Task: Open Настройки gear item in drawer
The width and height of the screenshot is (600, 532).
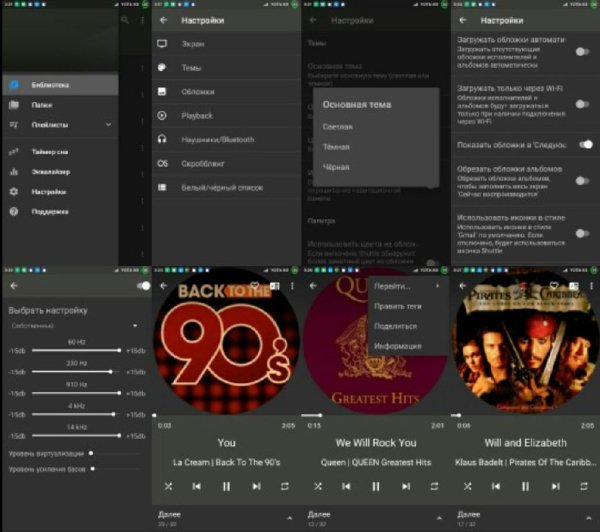Action: click(x=60, y=192)
